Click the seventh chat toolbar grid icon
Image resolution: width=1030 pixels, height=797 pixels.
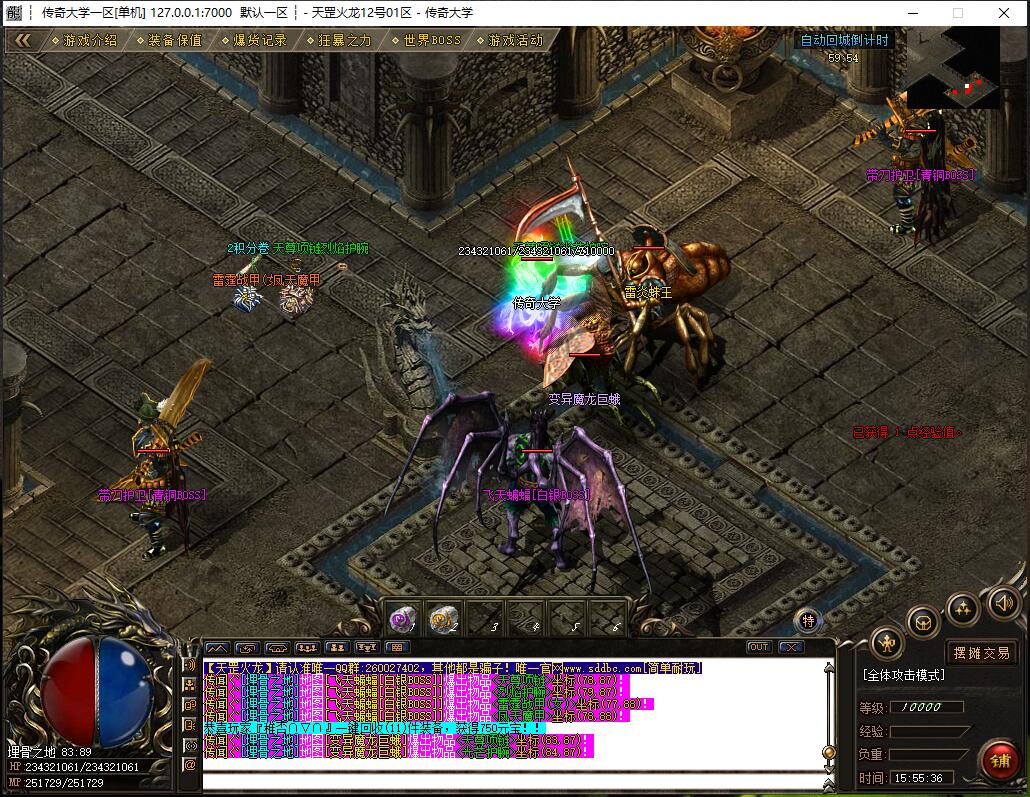coord(397,647)
